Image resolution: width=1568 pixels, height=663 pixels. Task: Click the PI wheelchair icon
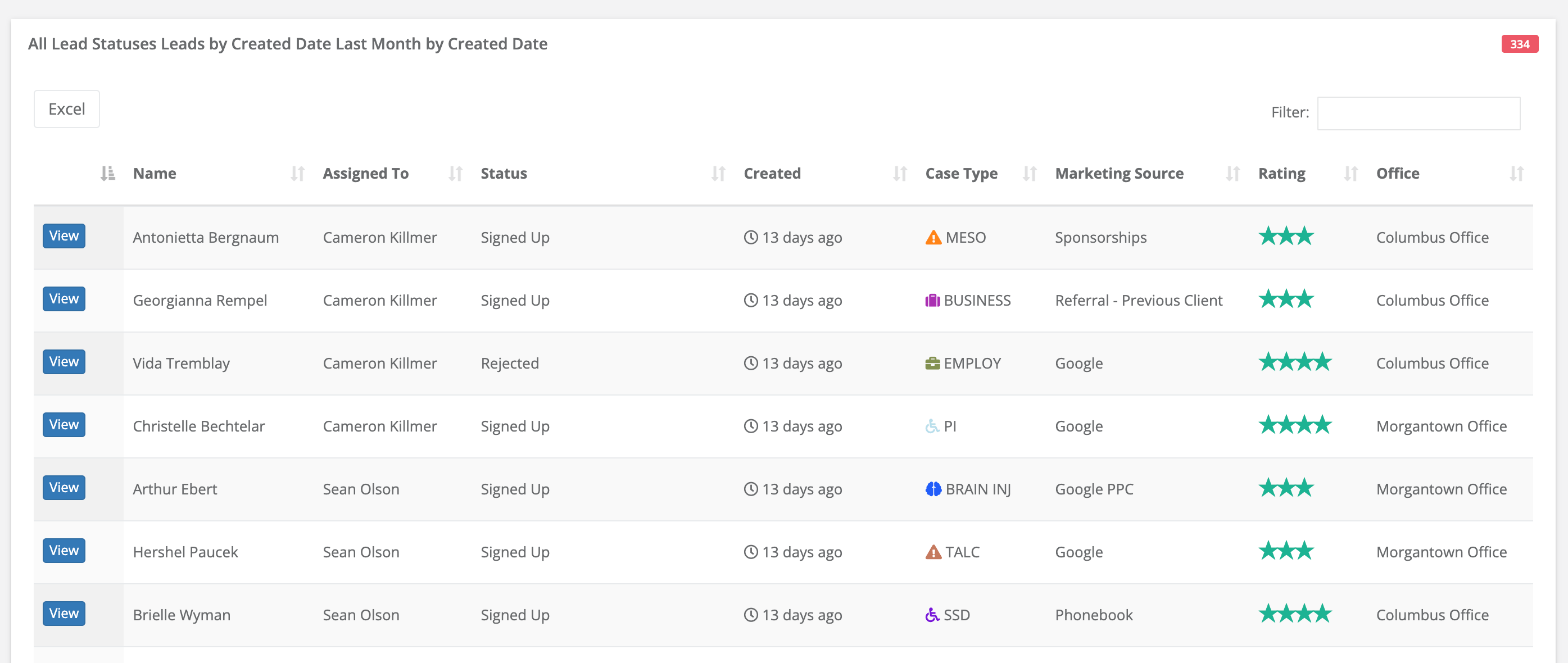tap(932, 426)
